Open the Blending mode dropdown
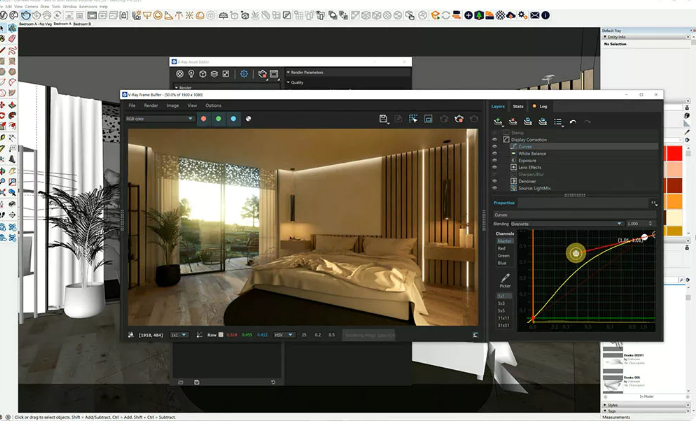 pos(566,224)
